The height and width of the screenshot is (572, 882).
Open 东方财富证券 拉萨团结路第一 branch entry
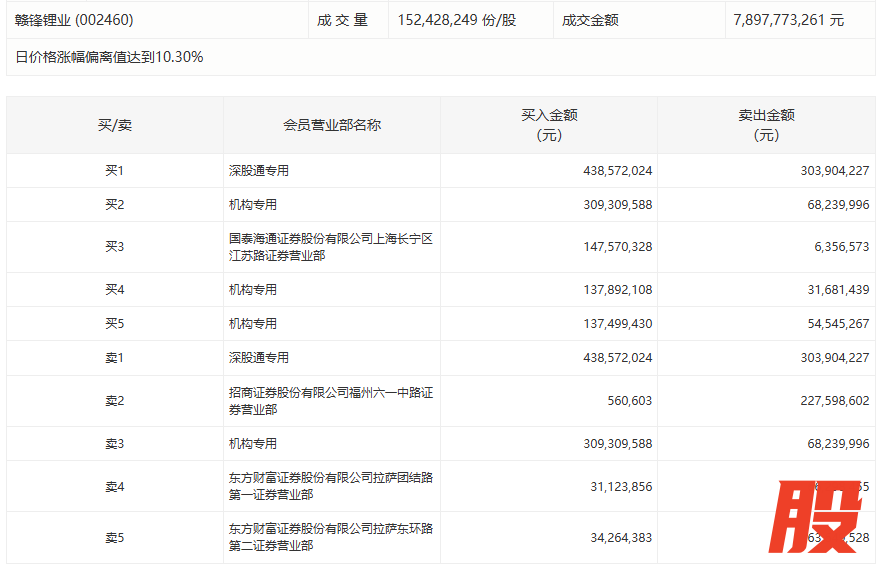[330, 486]
